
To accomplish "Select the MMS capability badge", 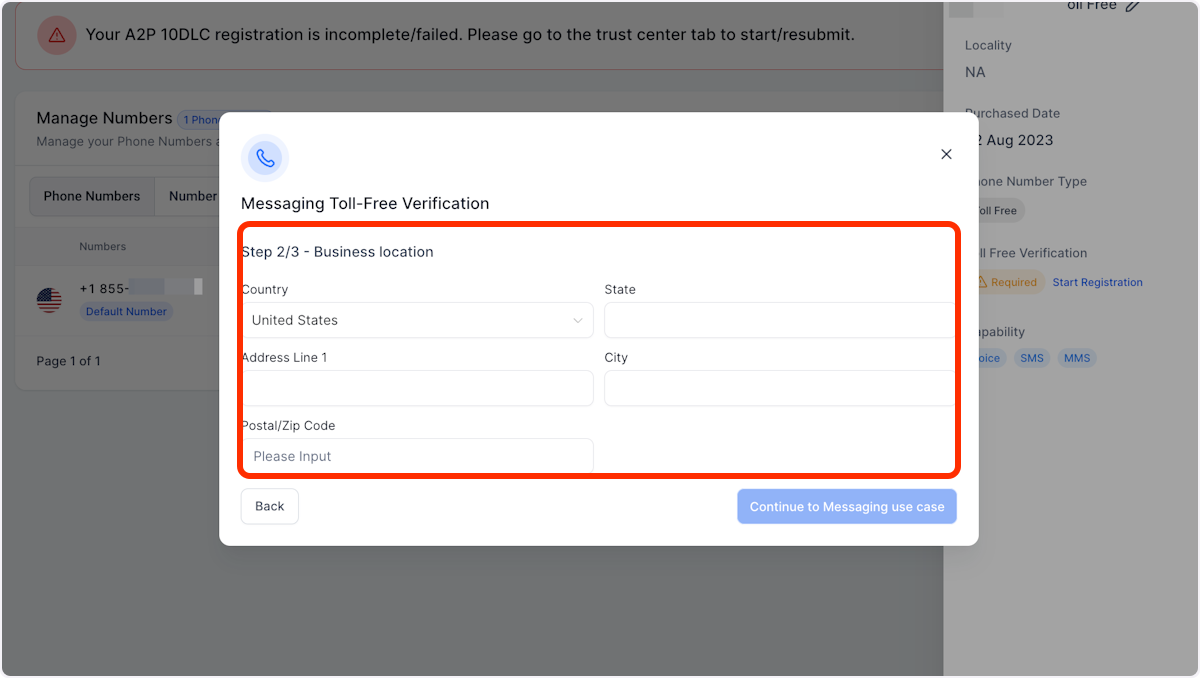I will 1077,357.
